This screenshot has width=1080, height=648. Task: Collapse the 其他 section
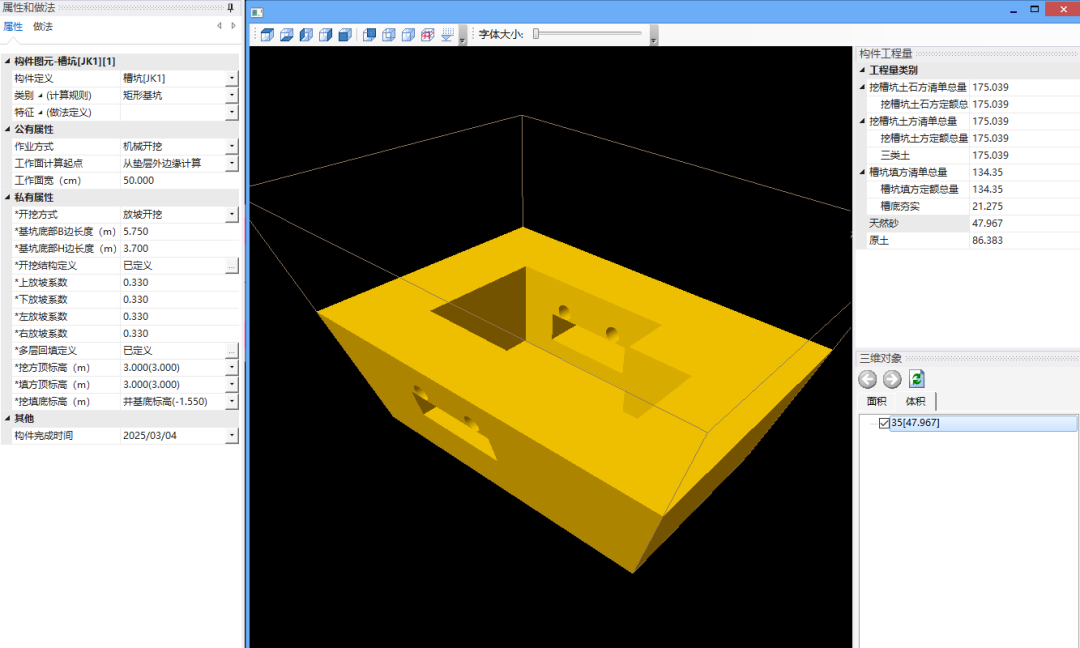tap(8, 418)
